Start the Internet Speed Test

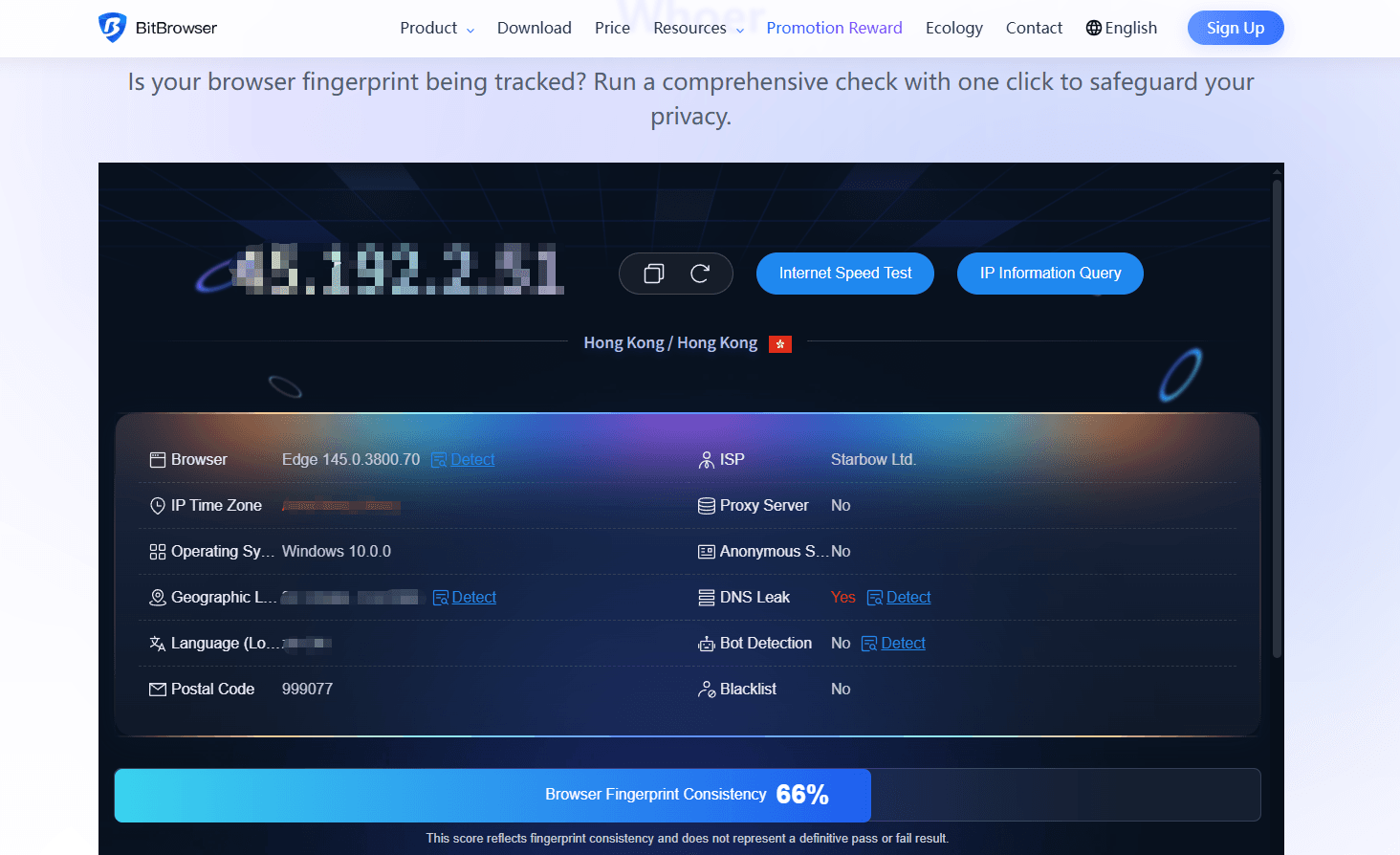(844, 273)
